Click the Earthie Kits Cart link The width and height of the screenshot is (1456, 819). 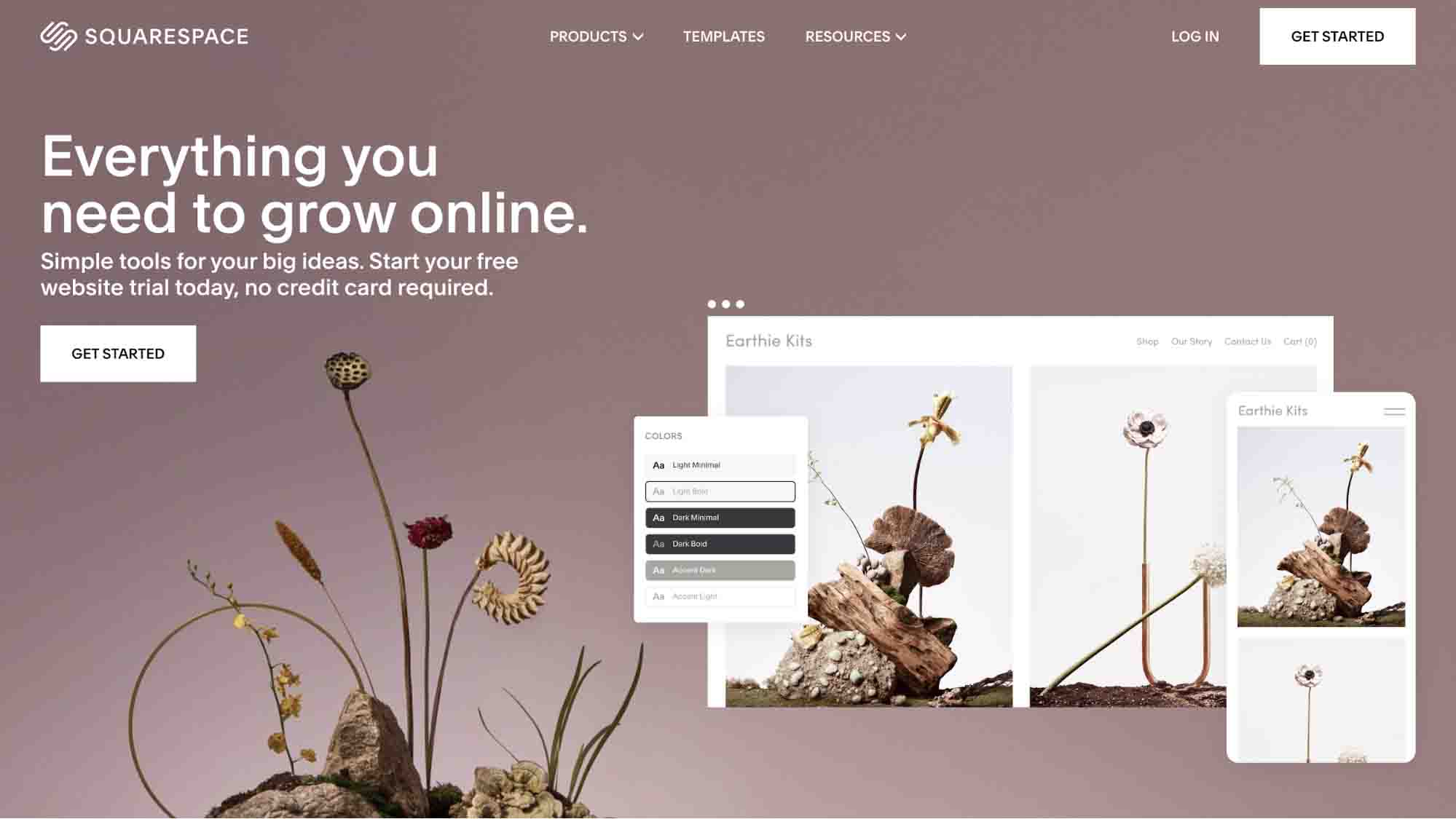(x=1300, y=341)
